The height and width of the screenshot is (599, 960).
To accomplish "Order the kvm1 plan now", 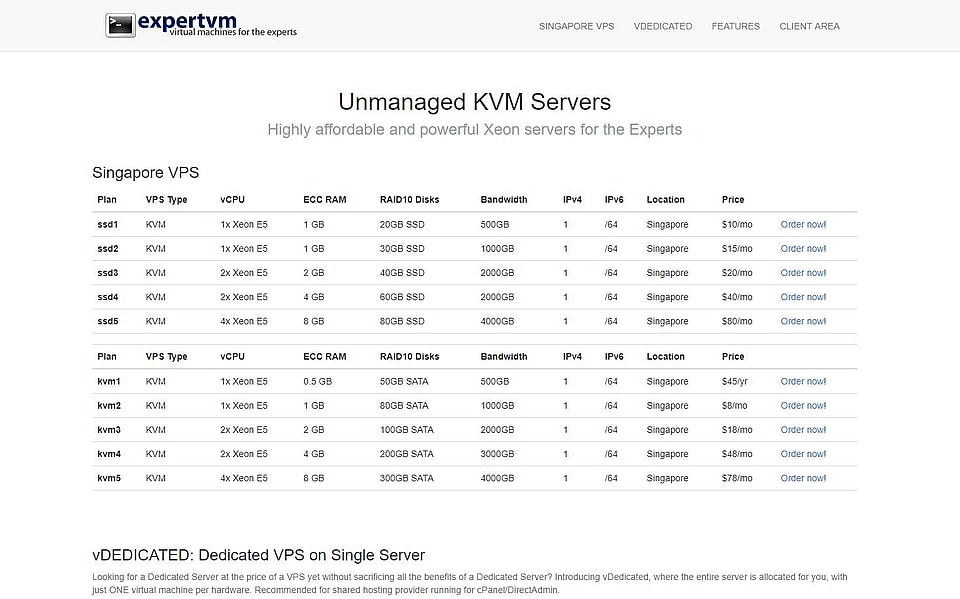I will click(x=803, y=382).
